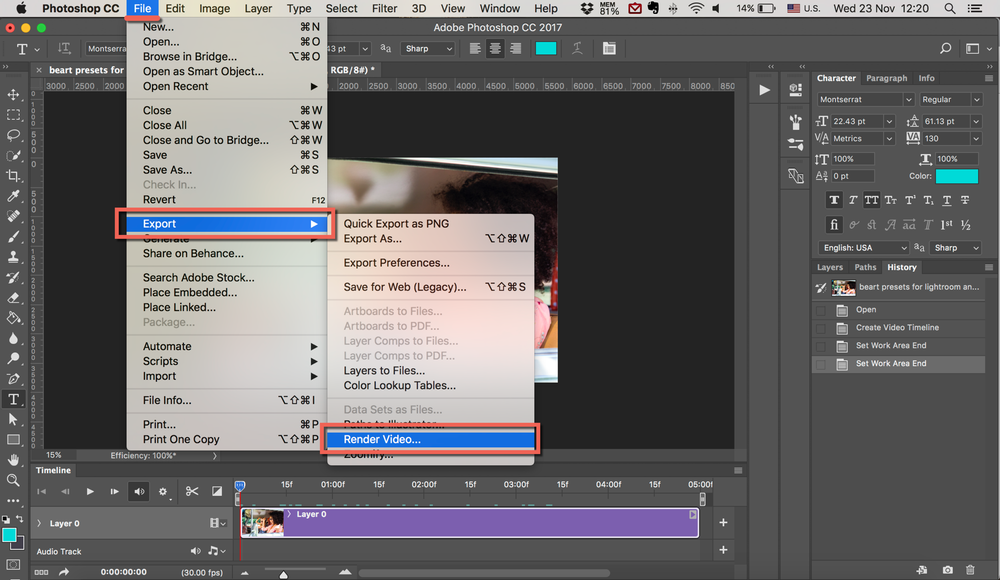Click the vertical scale 100% field

(853, 159)
